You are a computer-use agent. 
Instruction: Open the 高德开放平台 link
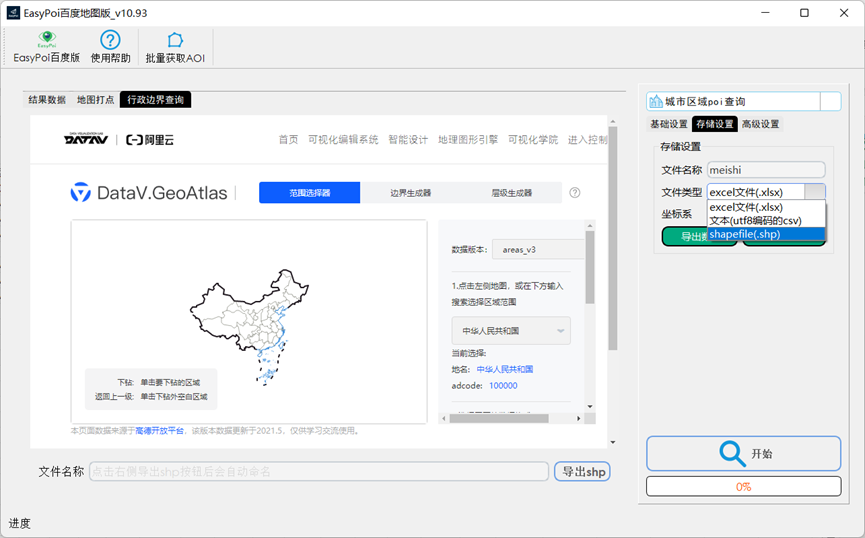point(159,431)
